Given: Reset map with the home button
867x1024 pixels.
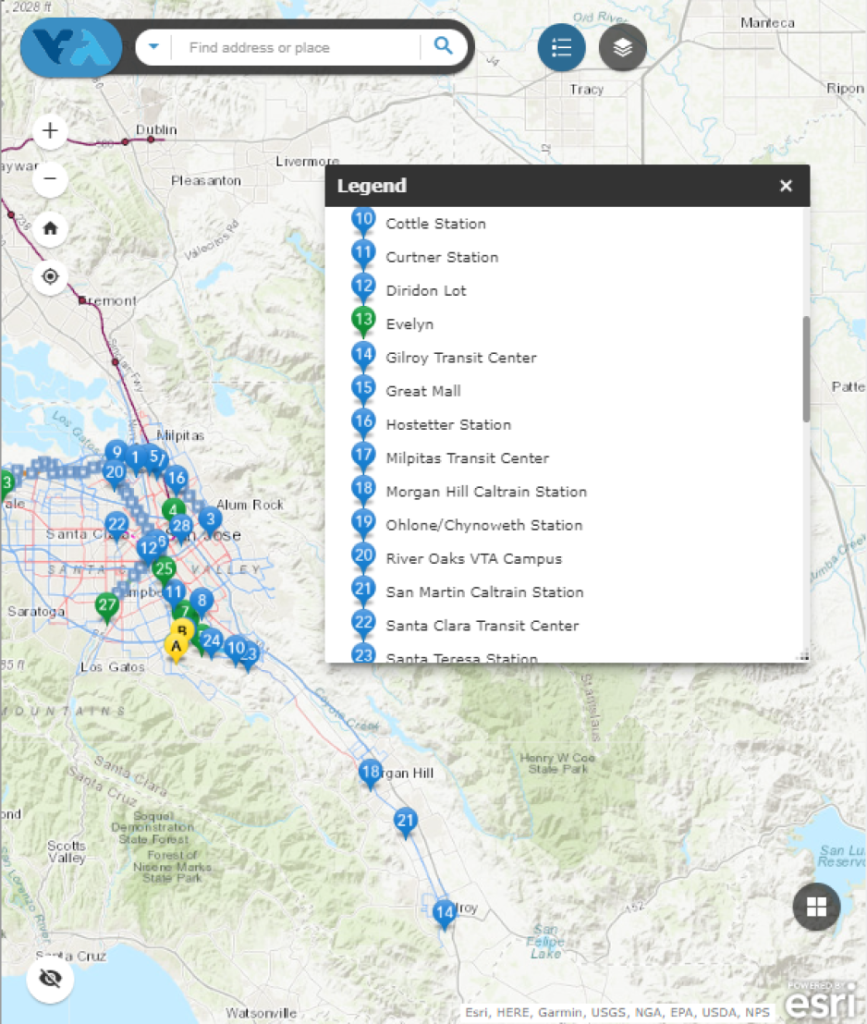Looking at the screenshot, I should tap(50, 228).
